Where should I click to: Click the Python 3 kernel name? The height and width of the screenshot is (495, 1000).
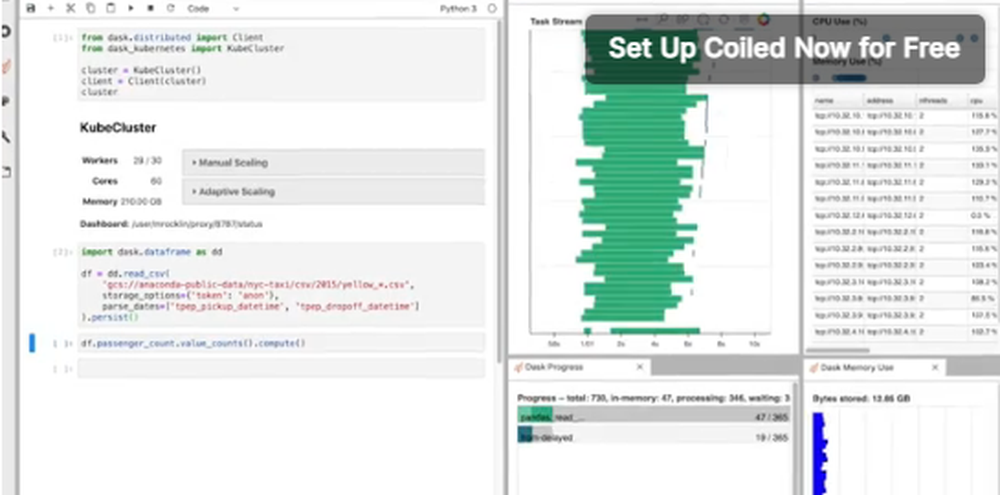(x=458, y=9)
